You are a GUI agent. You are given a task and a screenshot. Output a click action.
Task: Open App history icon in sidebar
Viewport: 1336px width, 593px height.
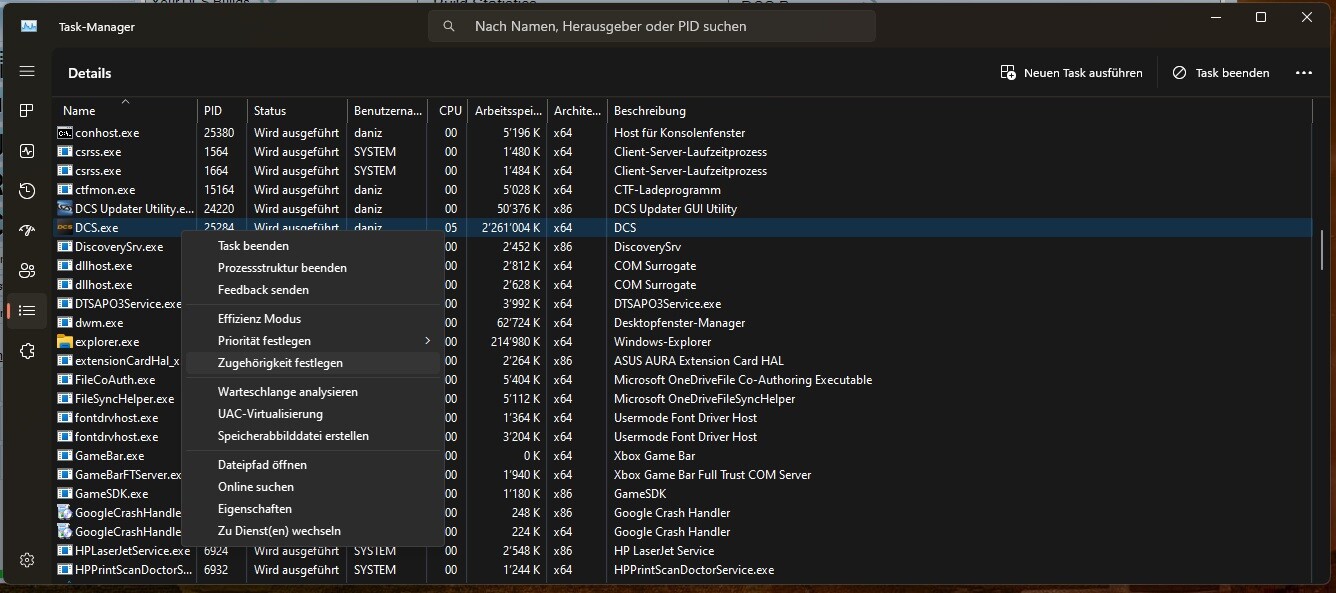pos(27,191)
